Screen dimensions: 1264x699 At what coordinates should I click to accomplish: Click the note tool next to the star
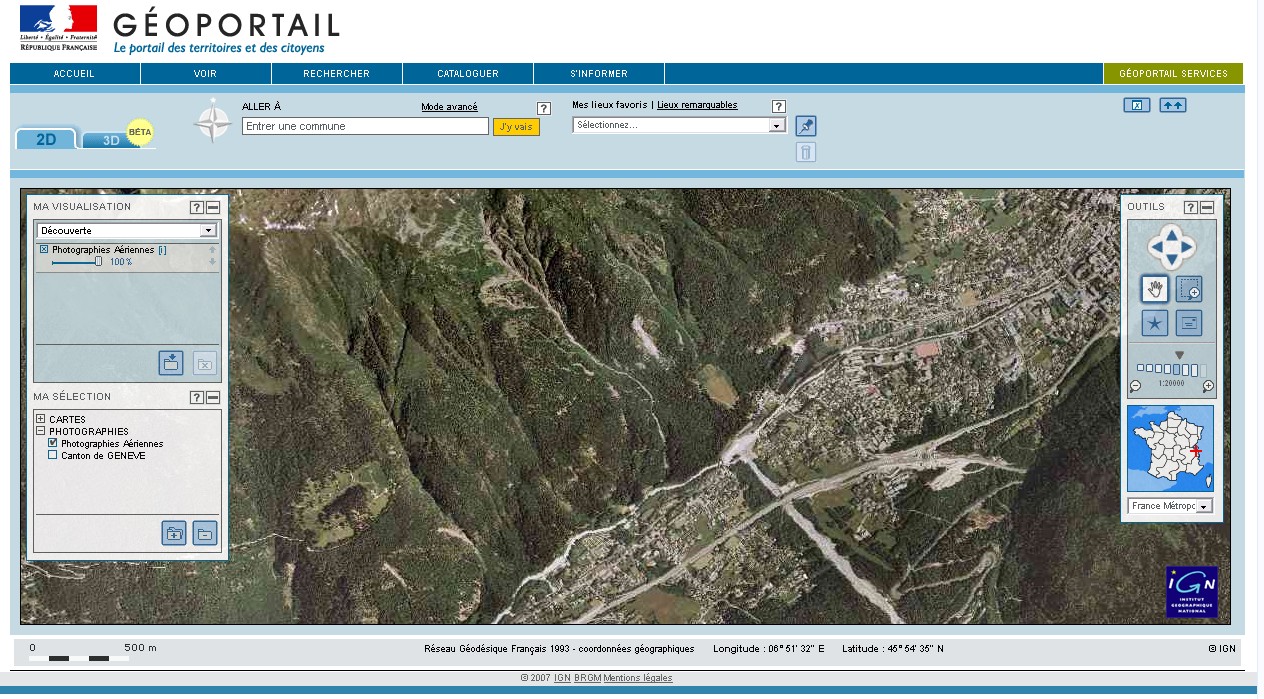[x=1189, y=323]
